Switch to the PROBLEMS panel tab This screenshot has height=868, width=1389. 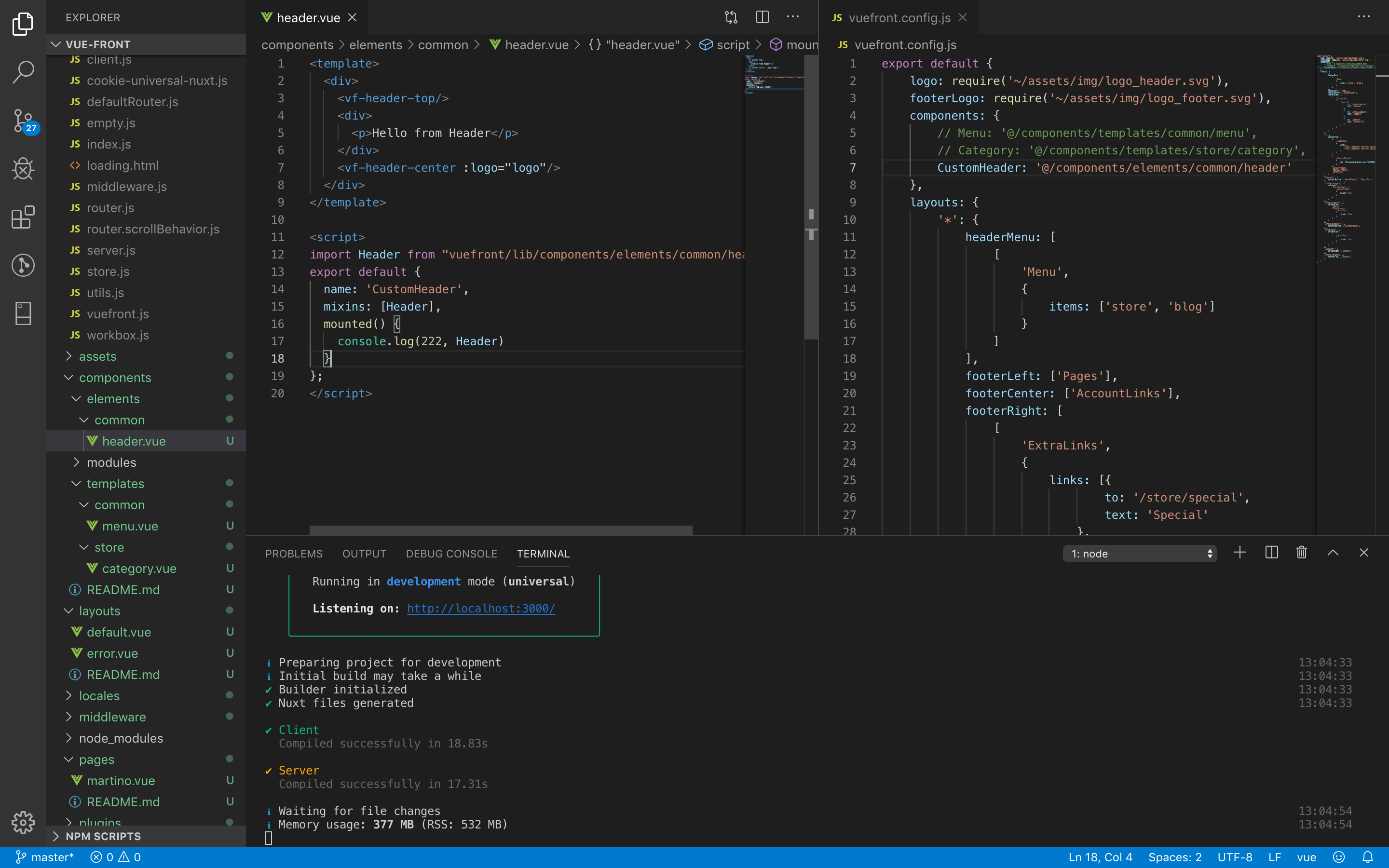294,554
